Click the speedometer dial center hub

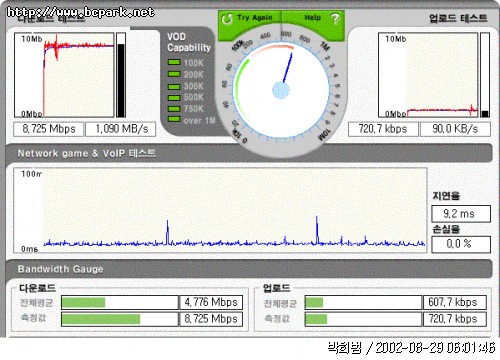(281, 91)
